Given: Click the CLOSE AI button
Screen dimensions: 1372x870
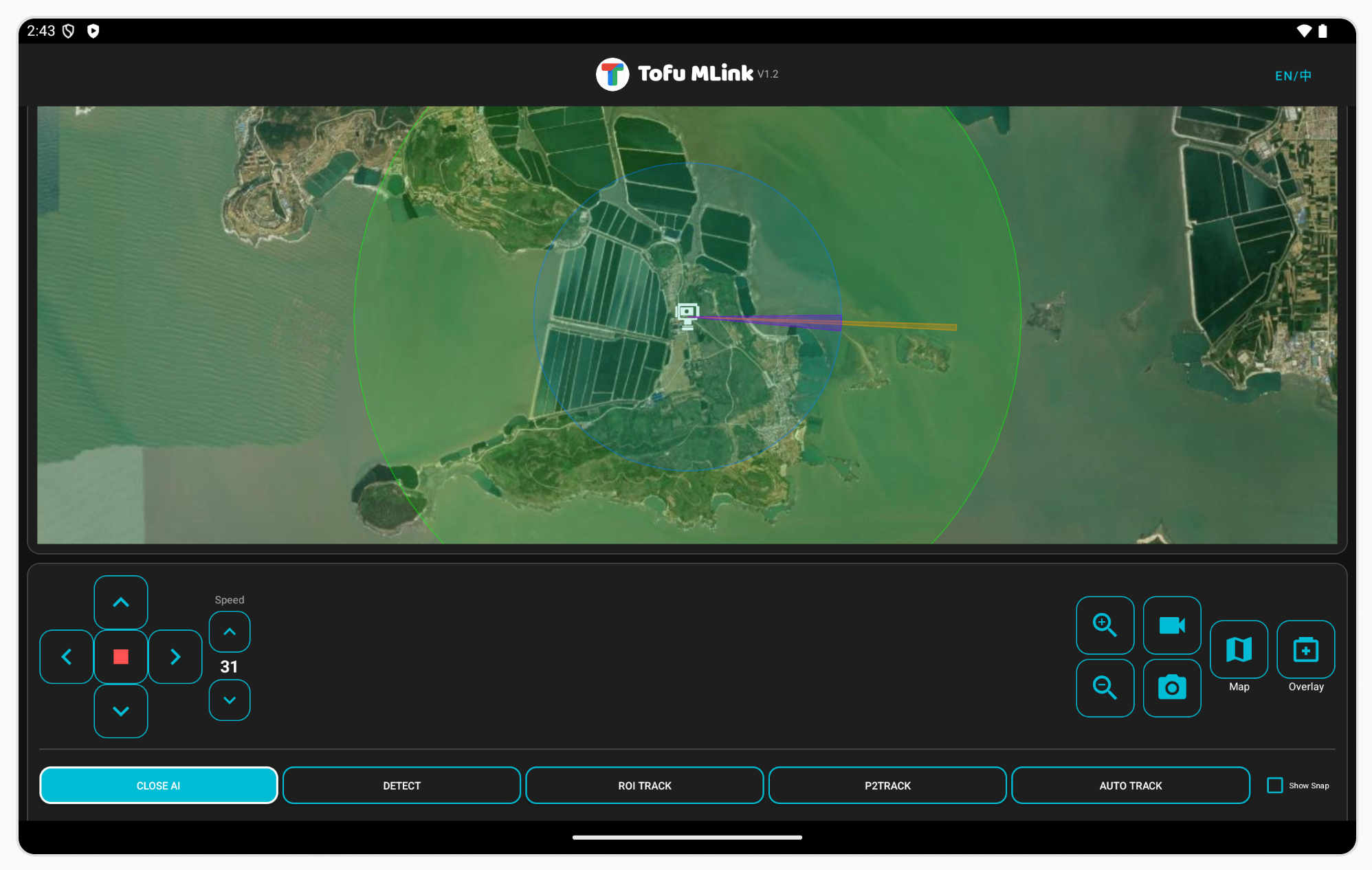Looking at the screenshot, I should 159,785.
